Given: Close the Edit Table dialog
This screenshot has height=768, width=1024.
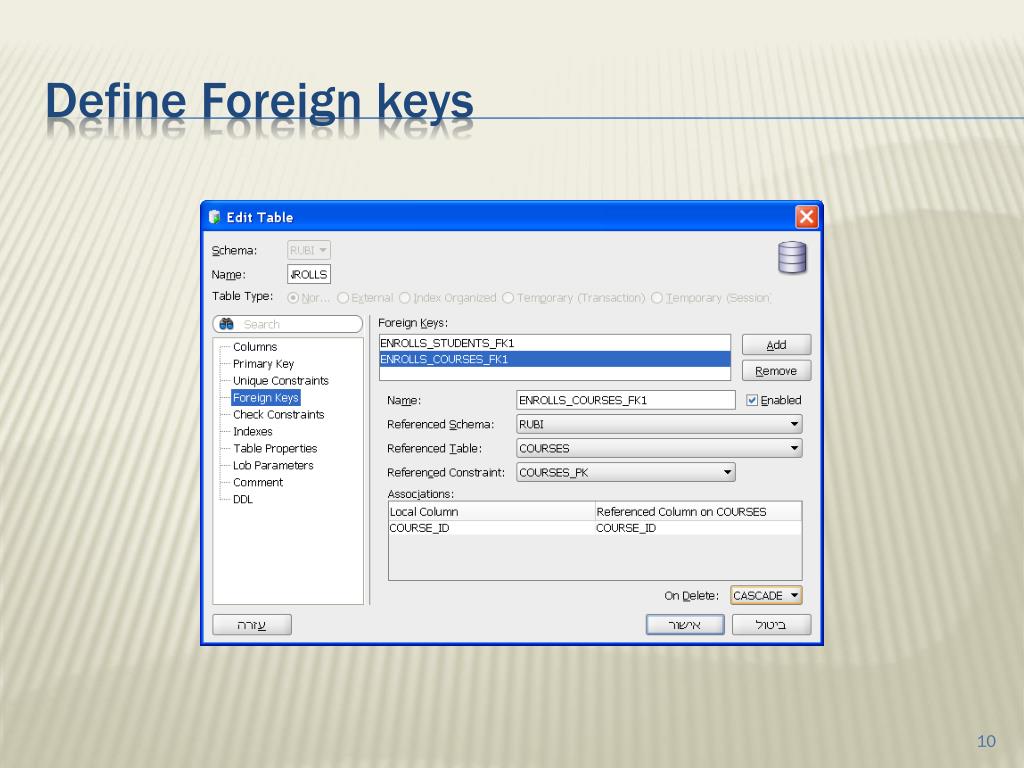Looking at the screenshot, I should coord(807,217).
